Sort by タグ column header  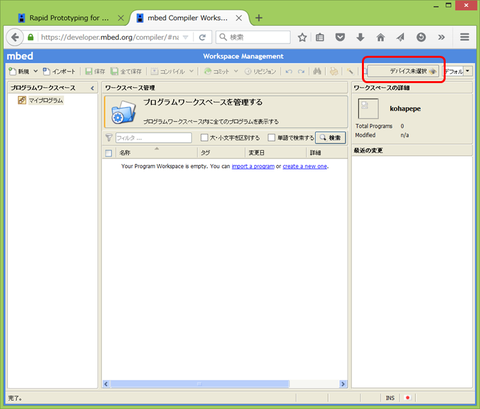222,153
